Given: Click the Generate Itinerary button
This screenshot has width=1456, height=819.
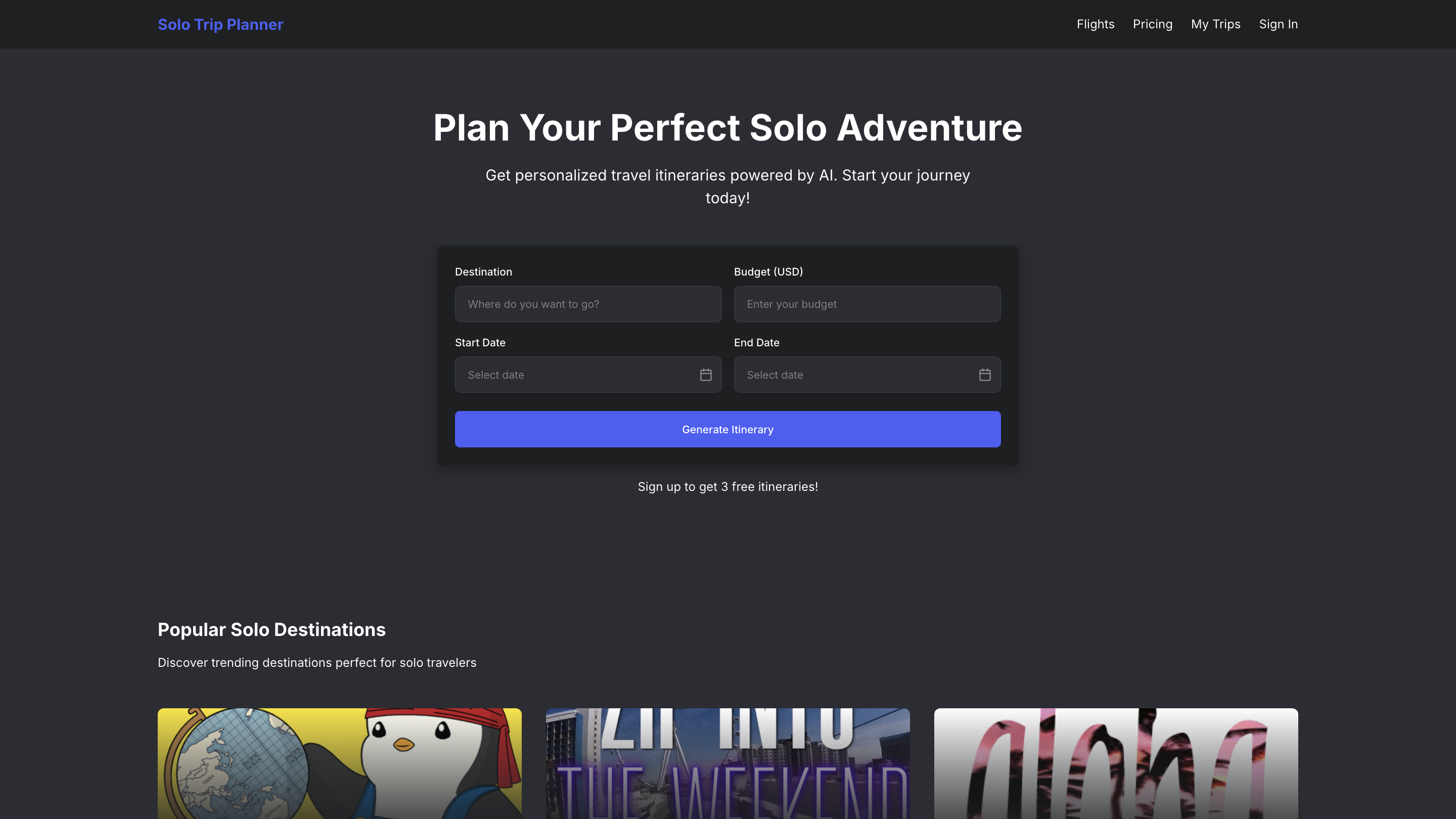Looking at the screenshot, I should click(x=727, y=429).
